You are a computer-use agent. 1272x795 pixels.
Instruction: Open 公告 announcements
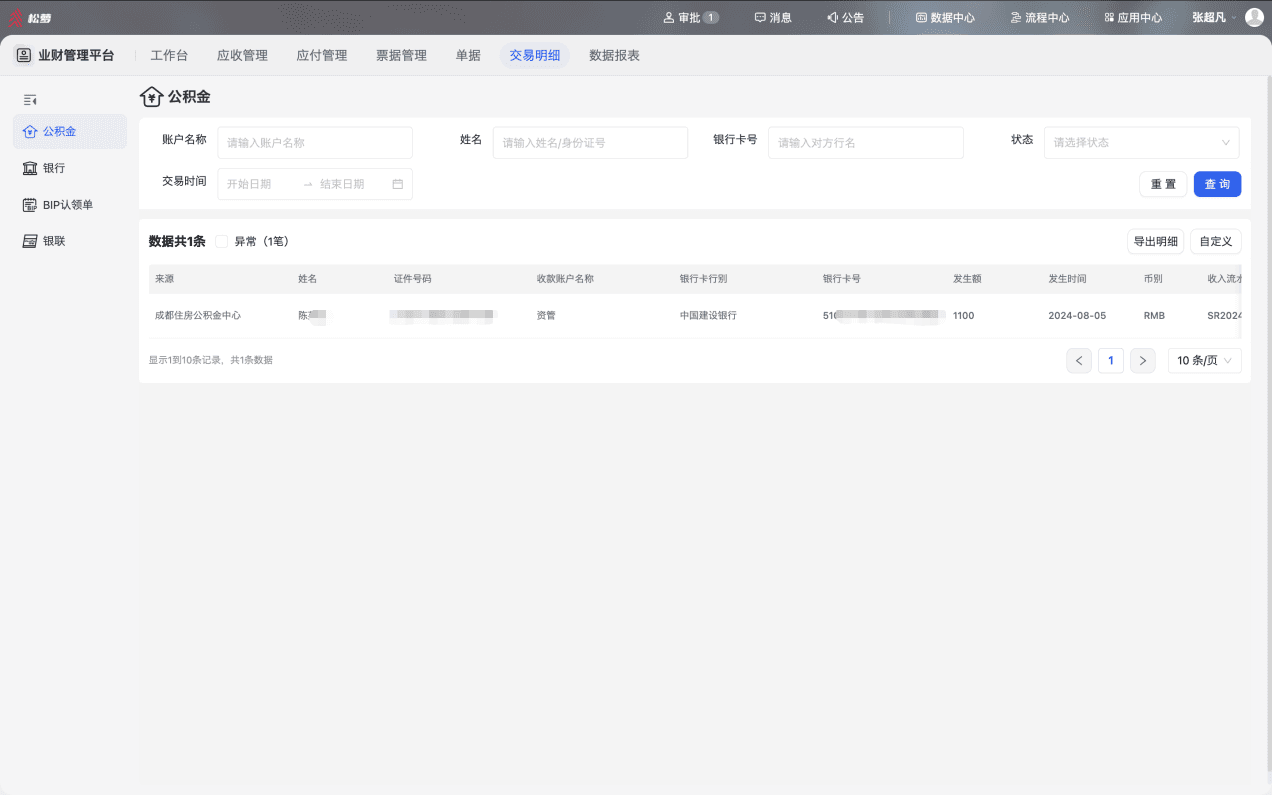[845, 17]
